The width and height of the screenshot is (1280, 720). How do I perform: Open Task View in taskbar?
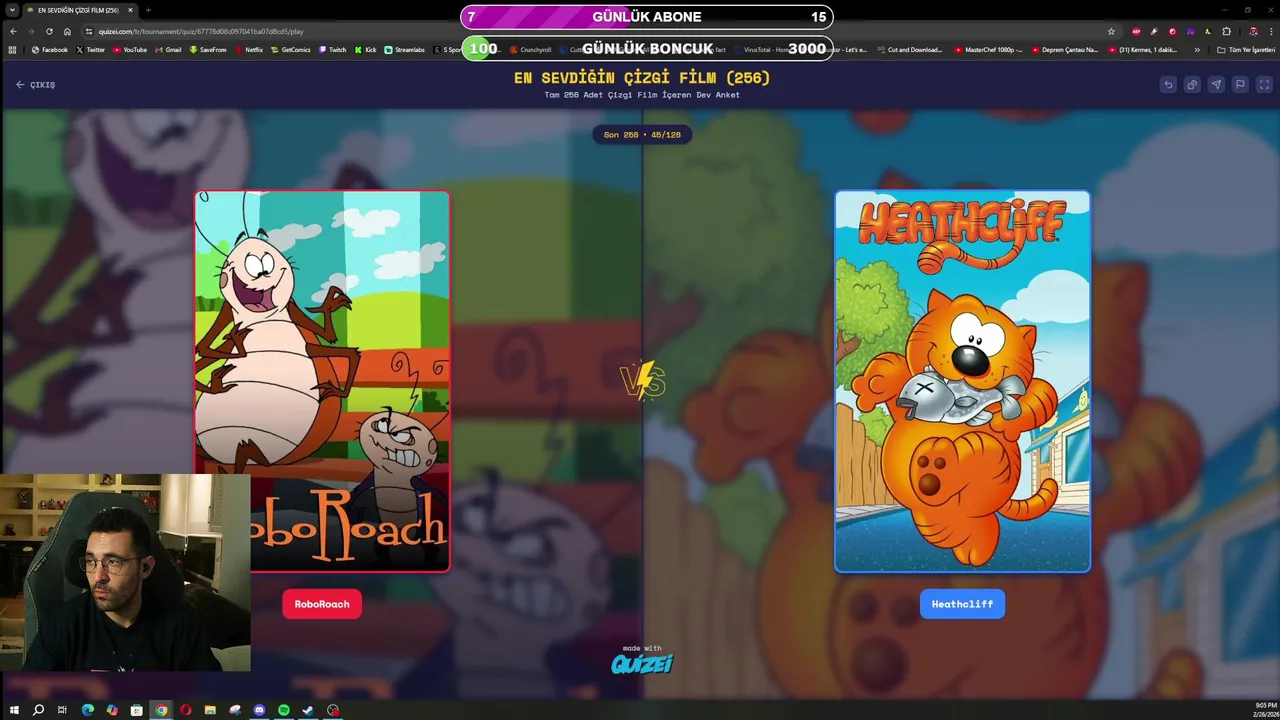pyautogui.click(x=62, y=710)
